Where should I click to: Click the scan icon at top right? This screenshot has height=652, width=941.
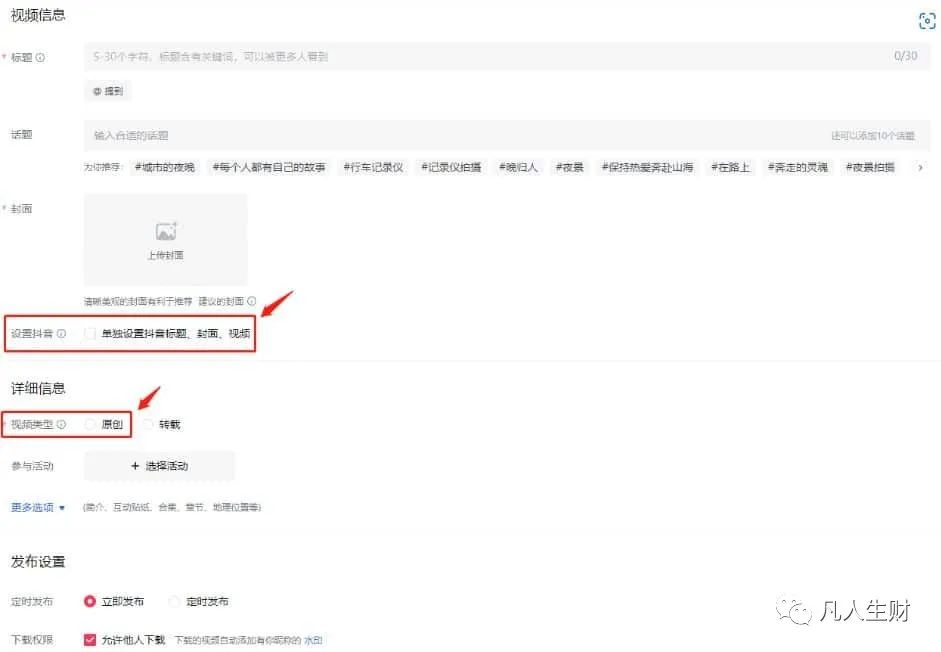point(926,20)
